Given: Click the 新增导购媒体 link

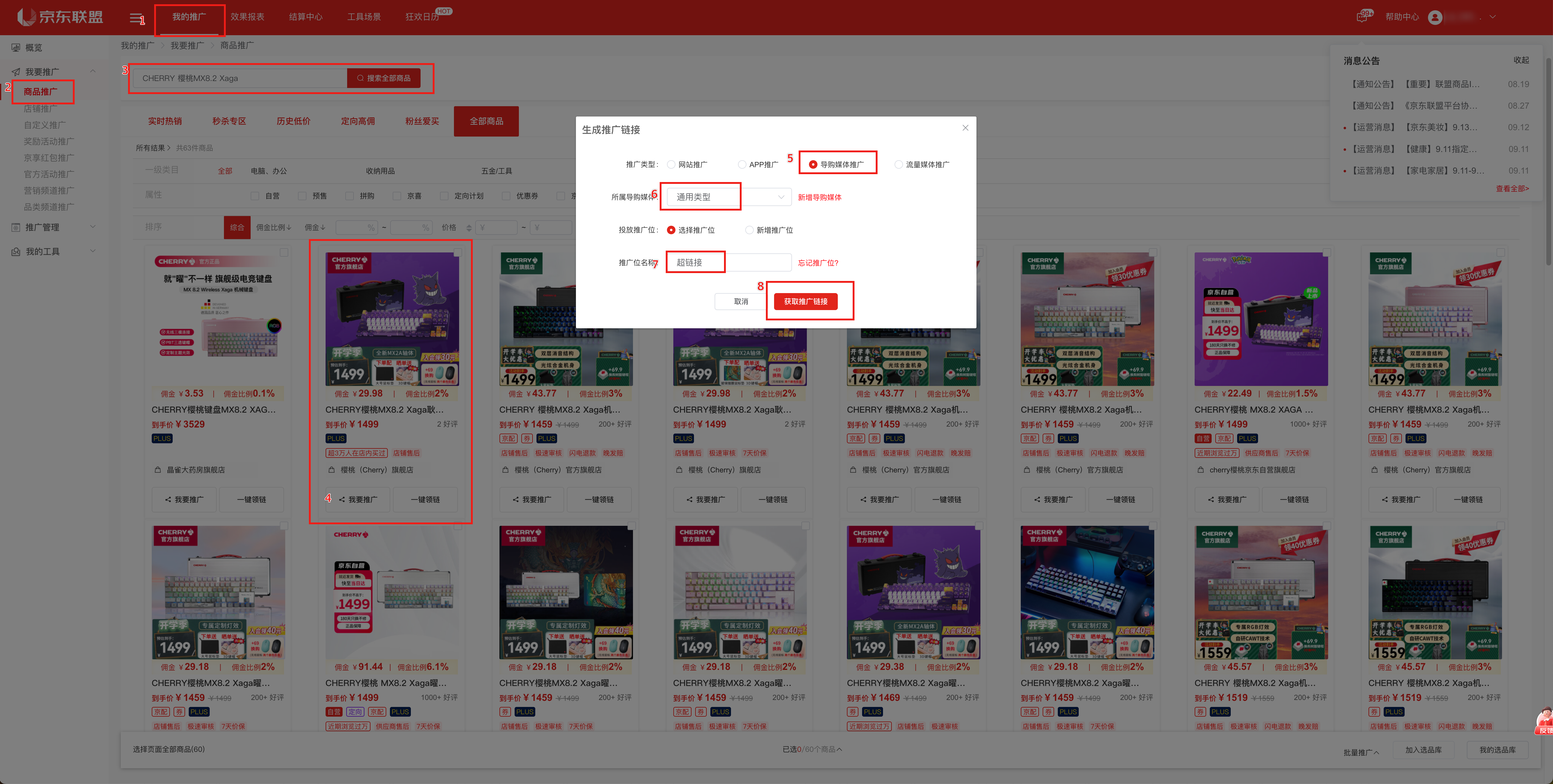Looking at the screenshot, I should (x=819, y=197).
